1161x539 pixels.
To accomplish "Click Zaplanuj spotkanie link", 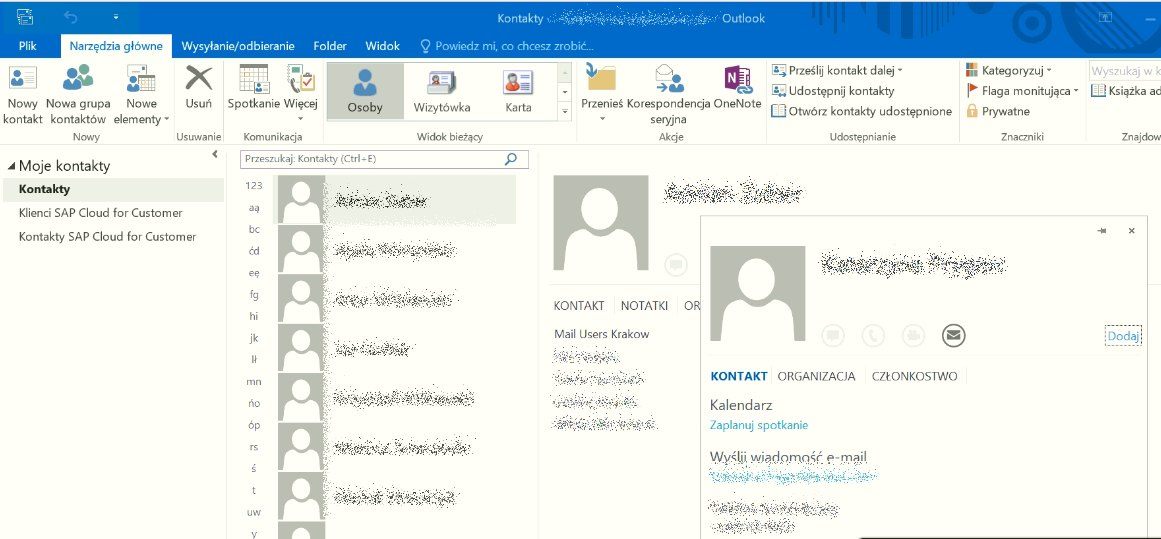I will coord(759,425).
